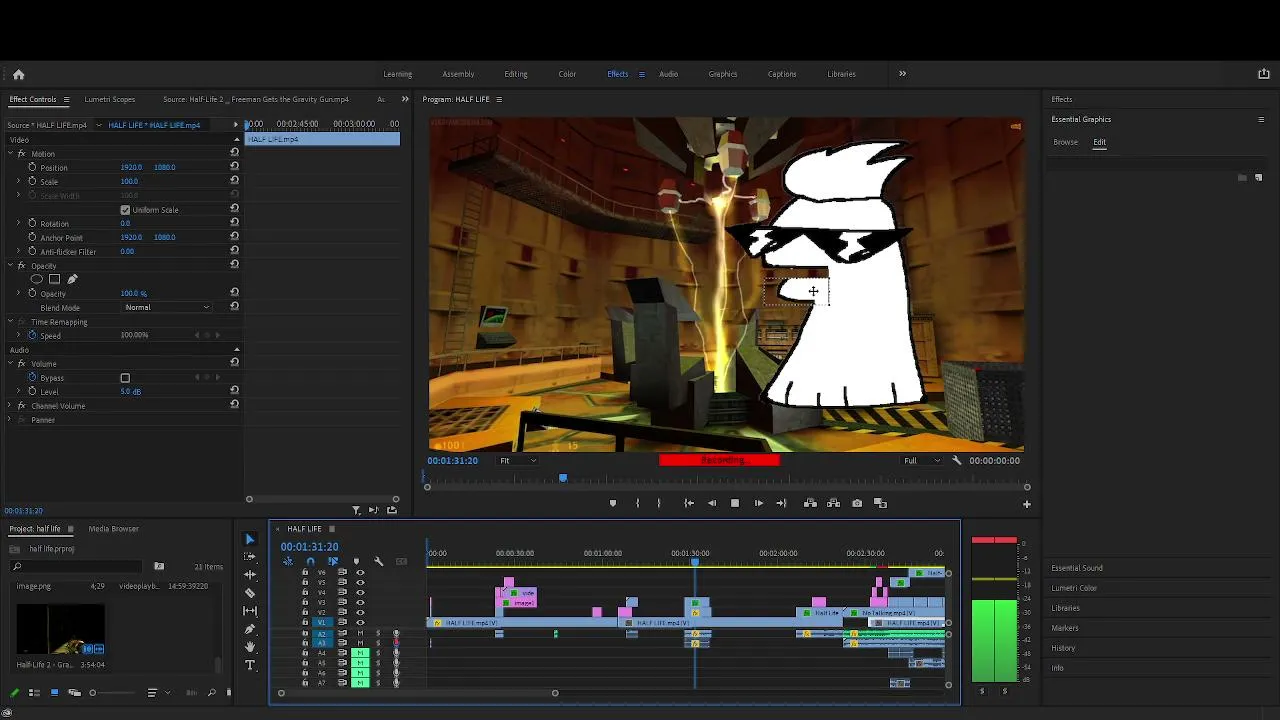The height and width of the screenshot is (720, 1280).
Task: Switch to the Color workspace
Action: point(567,74)
